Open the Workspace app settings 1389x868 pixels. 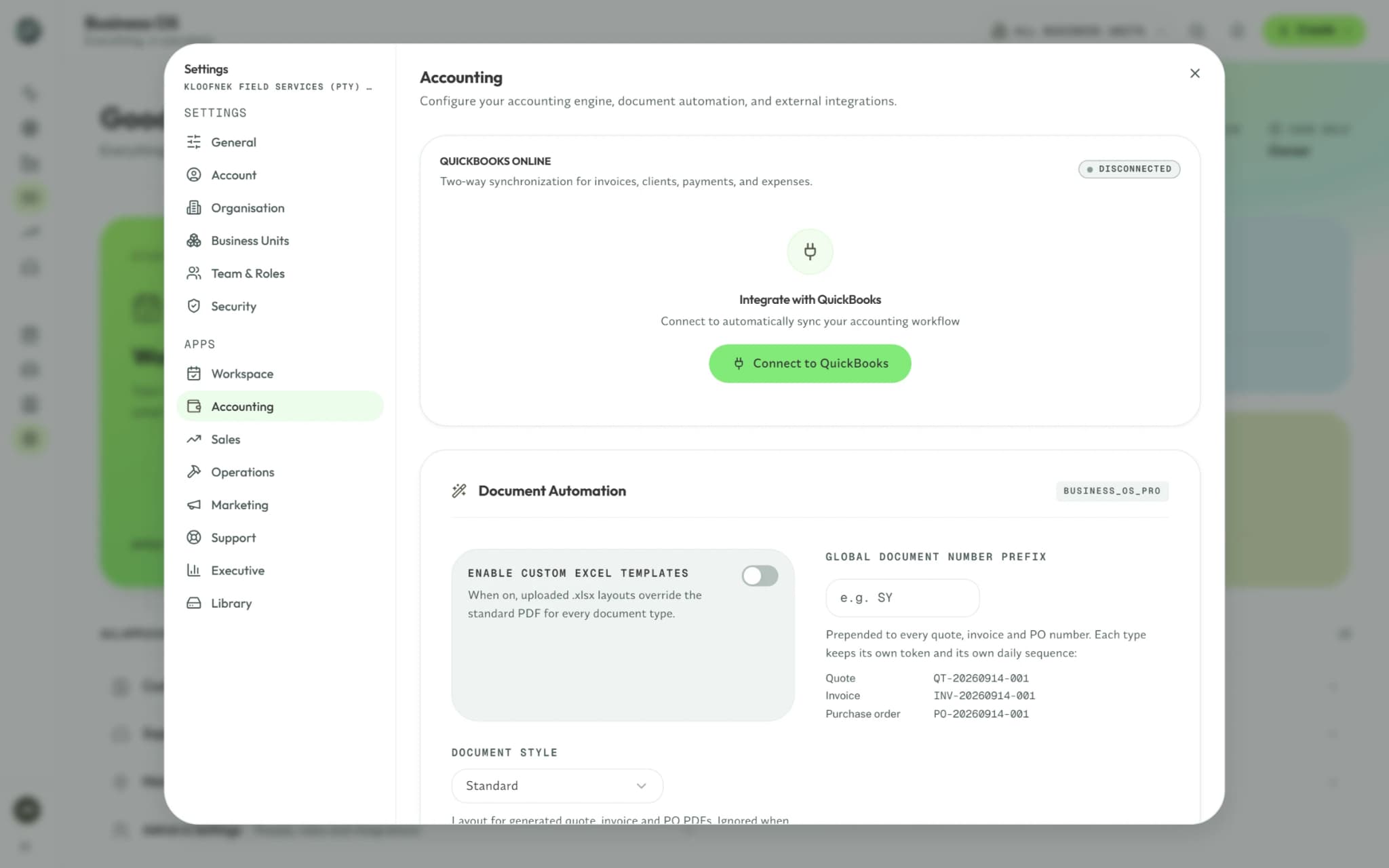pyautogui.click(x=279, y=374)
